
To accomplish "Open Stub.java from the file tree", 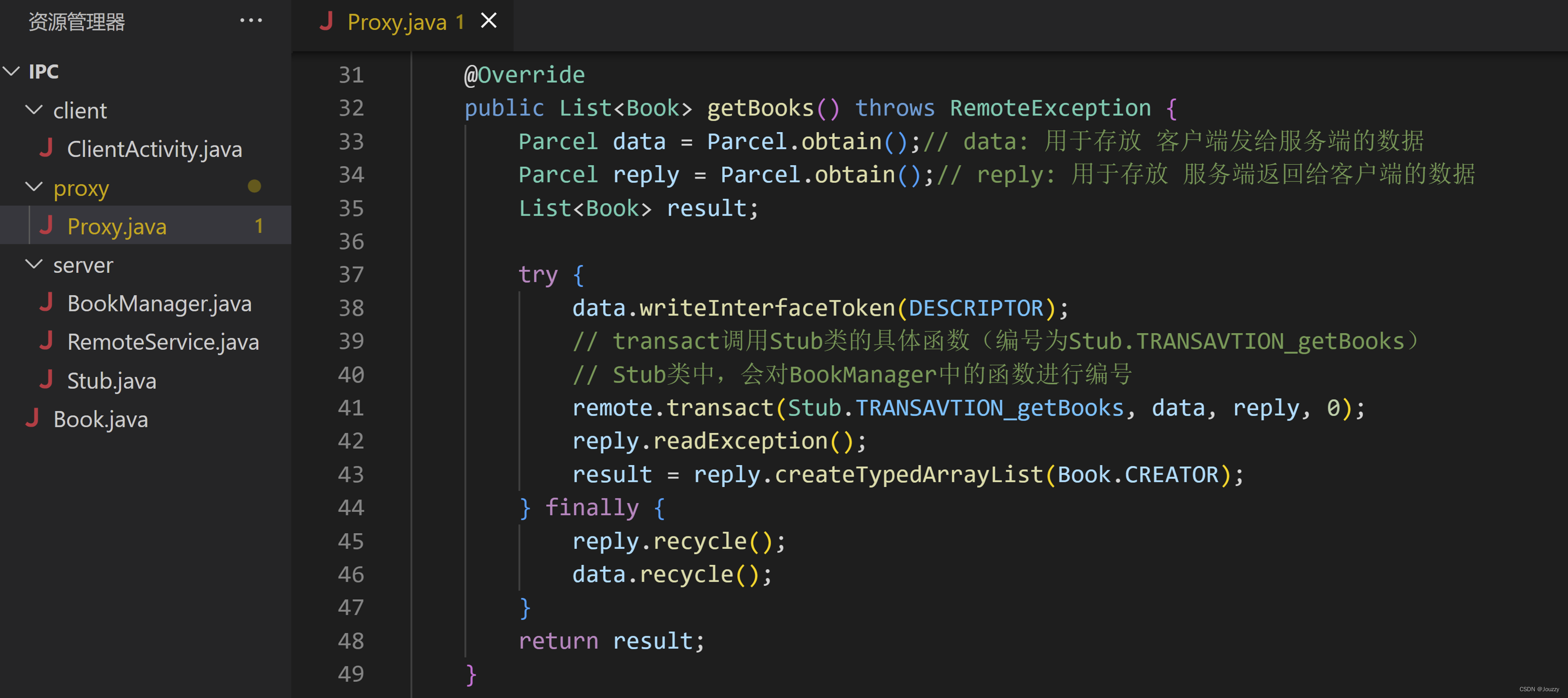I will pyautogui.click(x=111, y=380).
